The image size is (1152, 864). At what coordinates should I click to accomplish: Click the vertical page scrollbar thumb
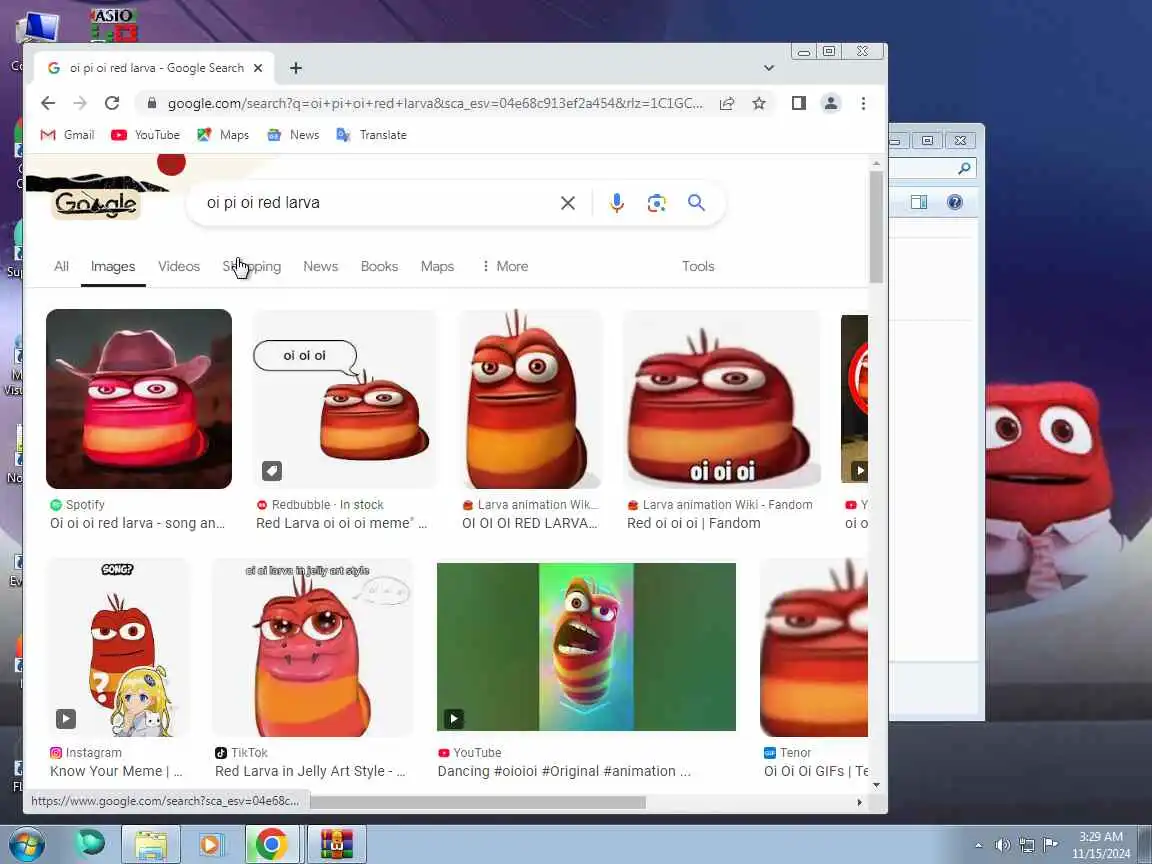click(876, 227)
